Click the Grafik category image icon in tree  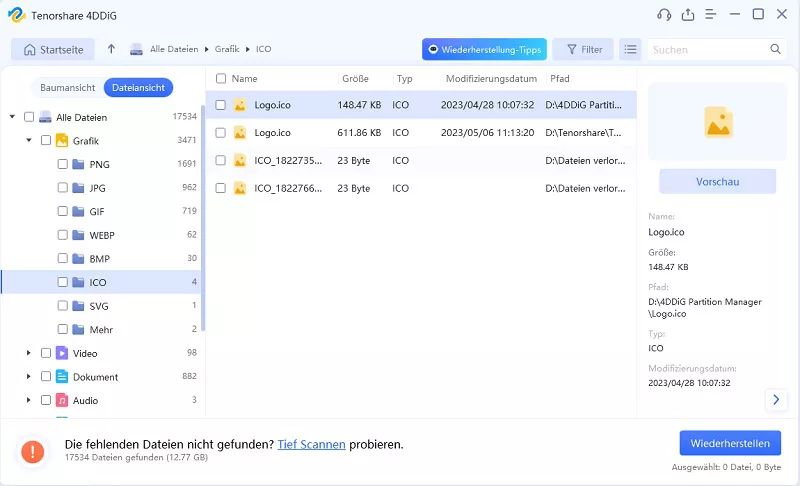tap(62, 140)
